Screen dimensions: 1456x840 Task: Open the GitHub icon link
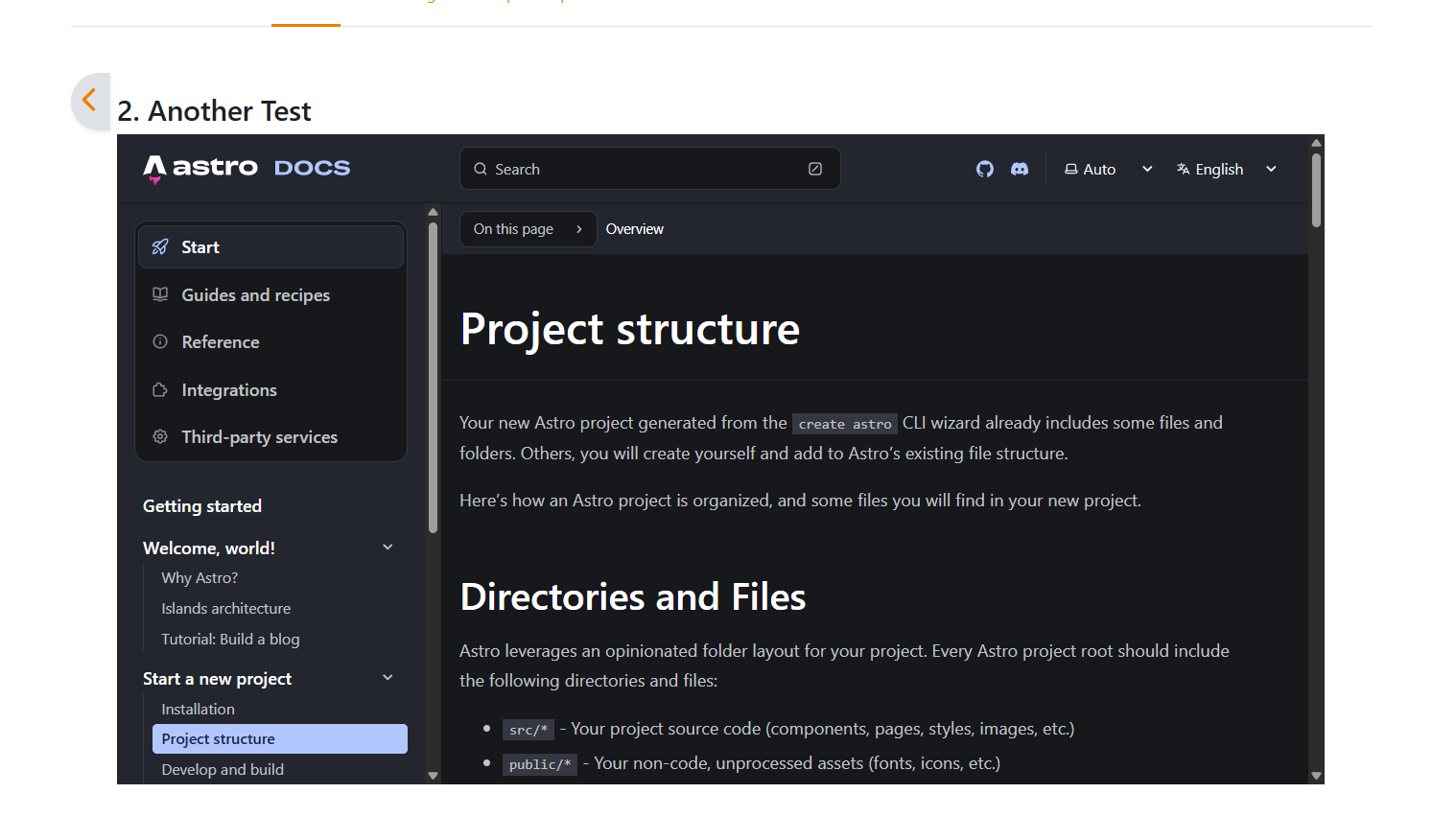pyautogui.click(x=985, y=169)
